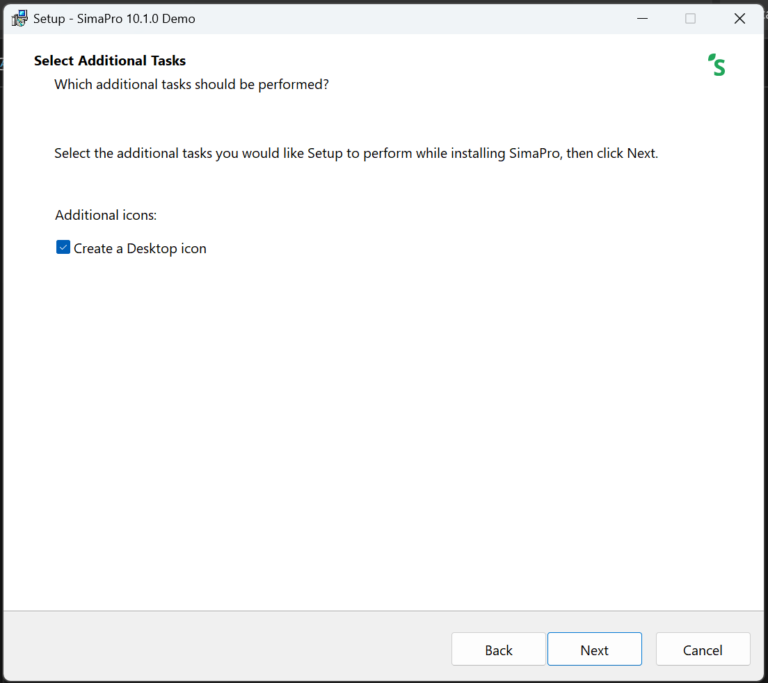
Task: Click the 'Create a Desktop icon' label text
Action: (x=140, y=248)
